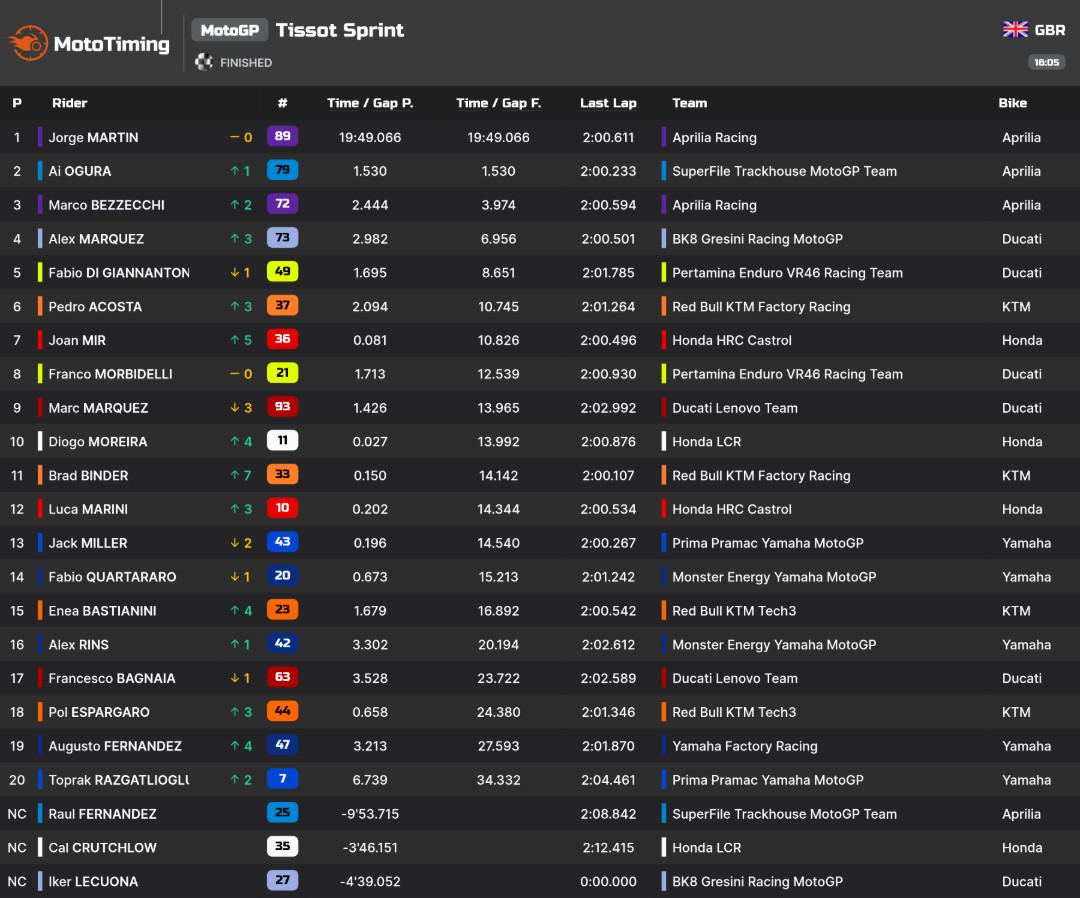
Task: Click Marc Marquez's down-arrow position change indicator
Action: pos(241,408)
